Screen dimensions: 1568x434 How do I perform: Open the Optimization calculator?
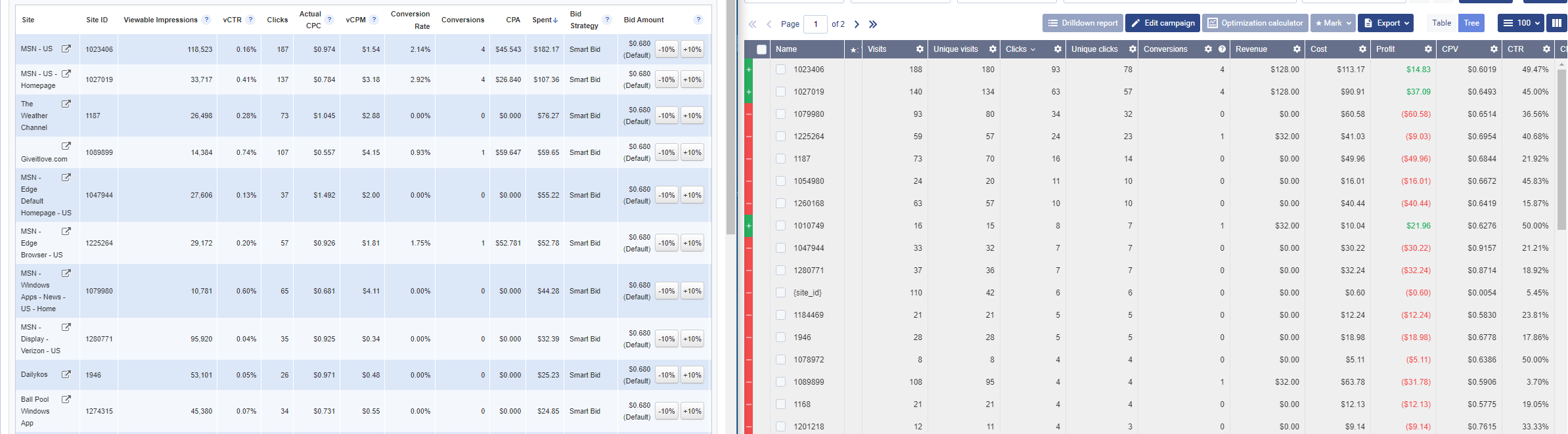tap(1255, 23)
